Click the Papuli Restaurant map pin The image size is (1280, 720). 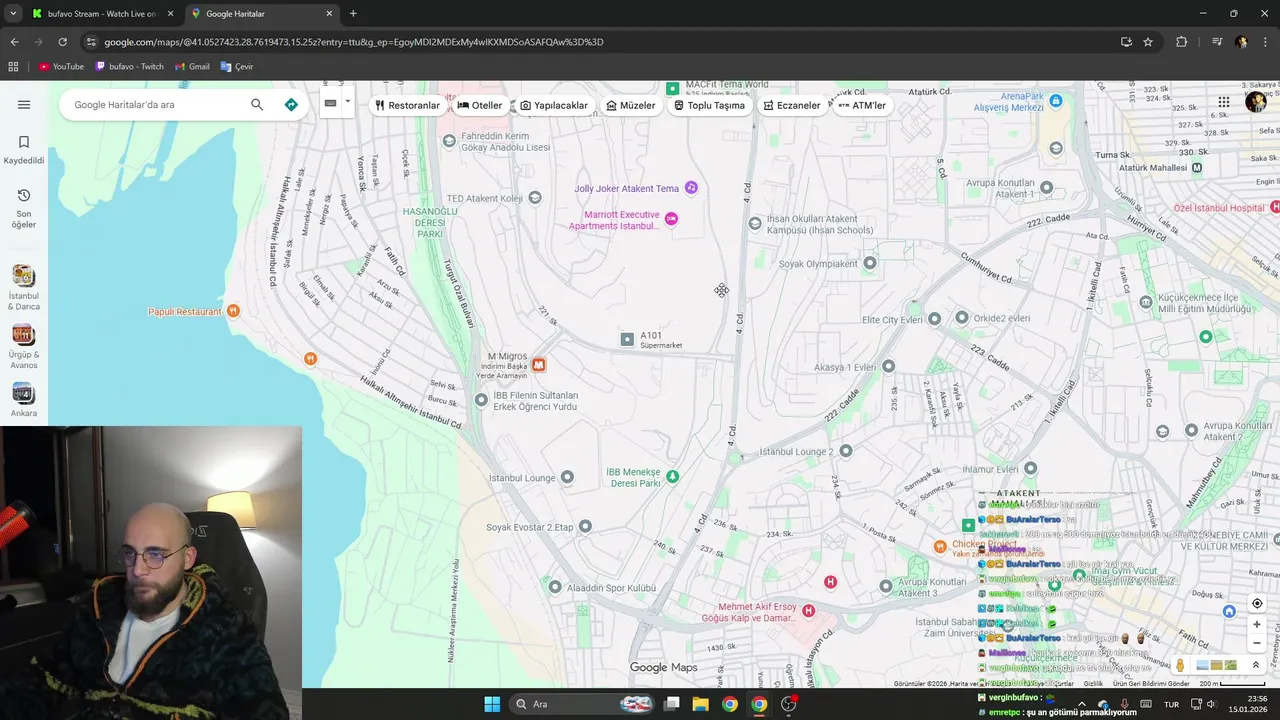pyautogui.click(x=233, y=311)
